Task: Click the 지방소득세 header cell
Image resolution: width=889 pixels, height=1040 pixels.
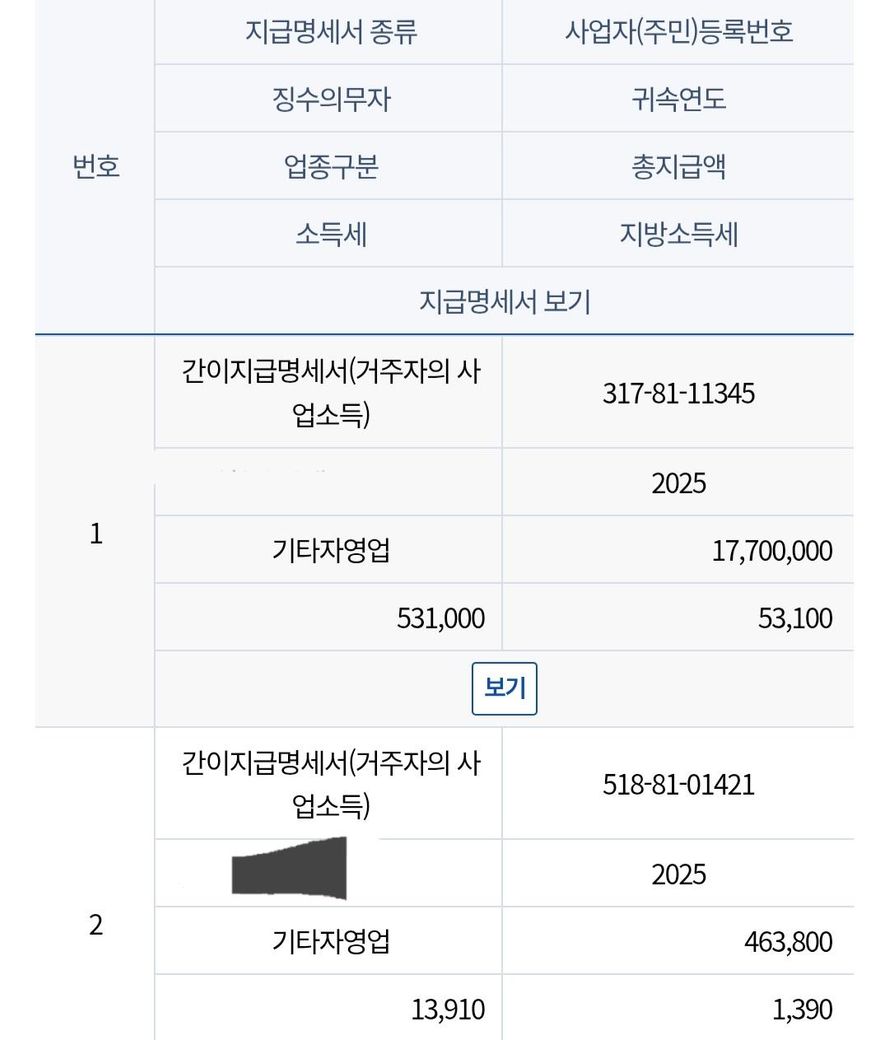Action: click(x=678, y=234)
